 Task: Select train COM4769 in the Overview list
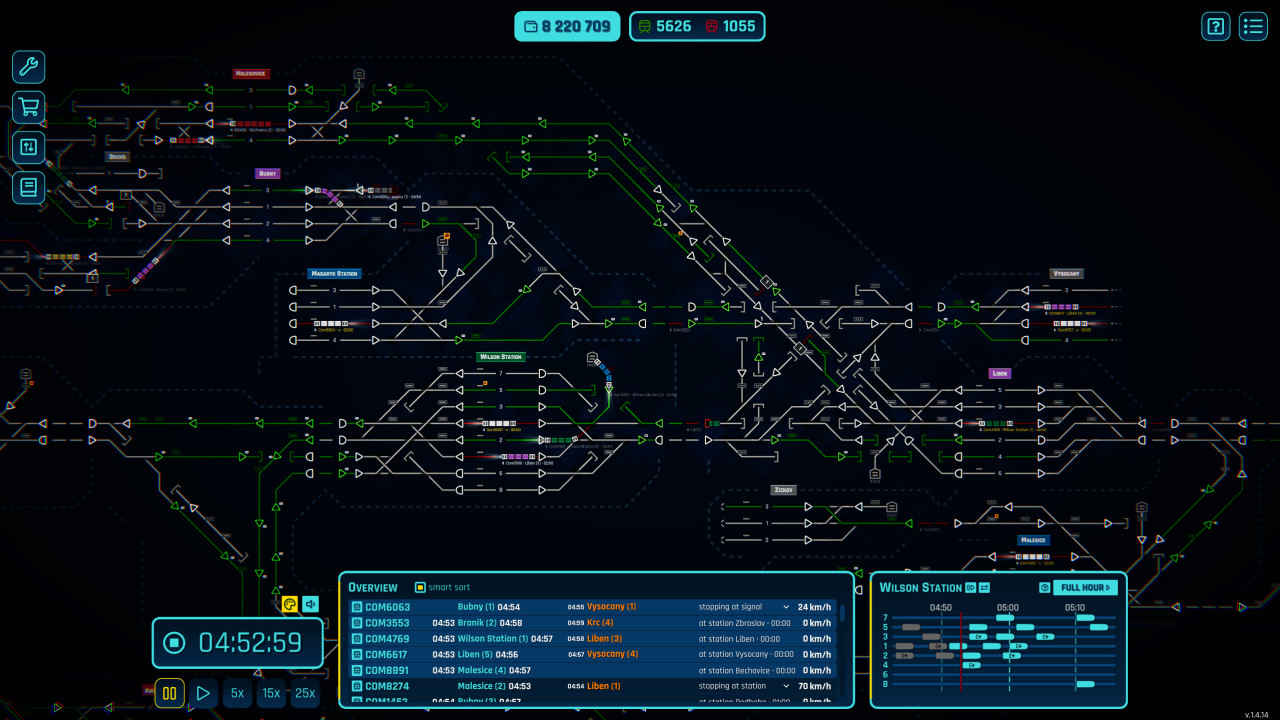[x=390, y=638]
